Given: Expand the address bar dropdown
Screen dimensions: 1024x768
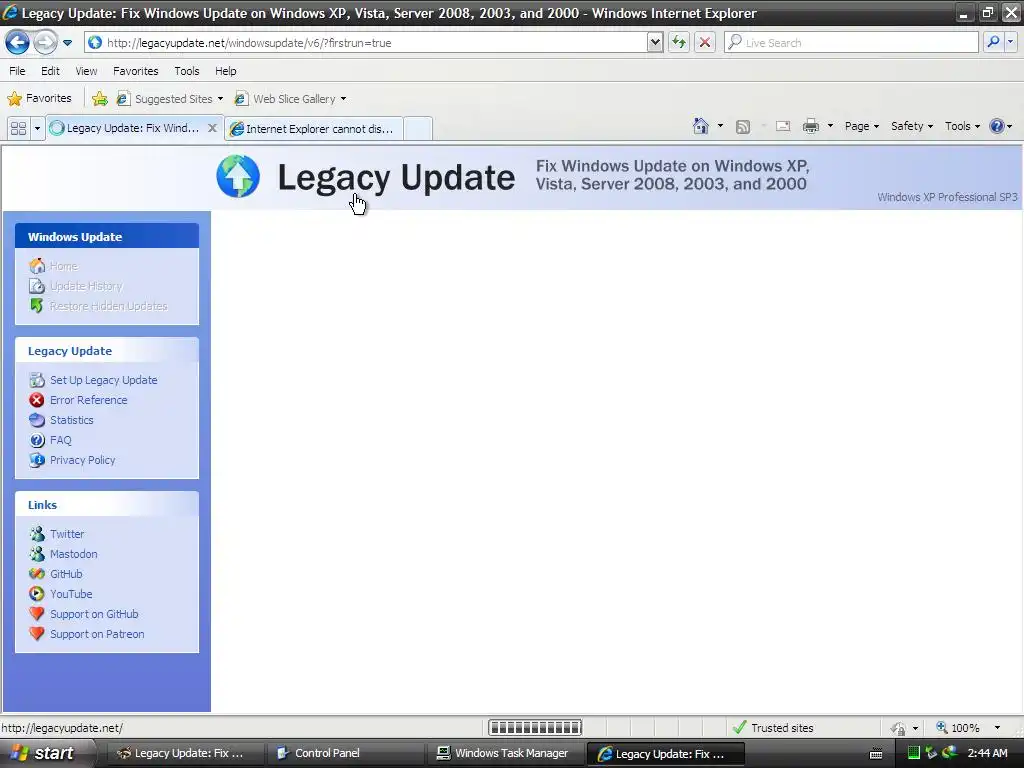Looking at the screenshot, I should click(x=655, y=42).
